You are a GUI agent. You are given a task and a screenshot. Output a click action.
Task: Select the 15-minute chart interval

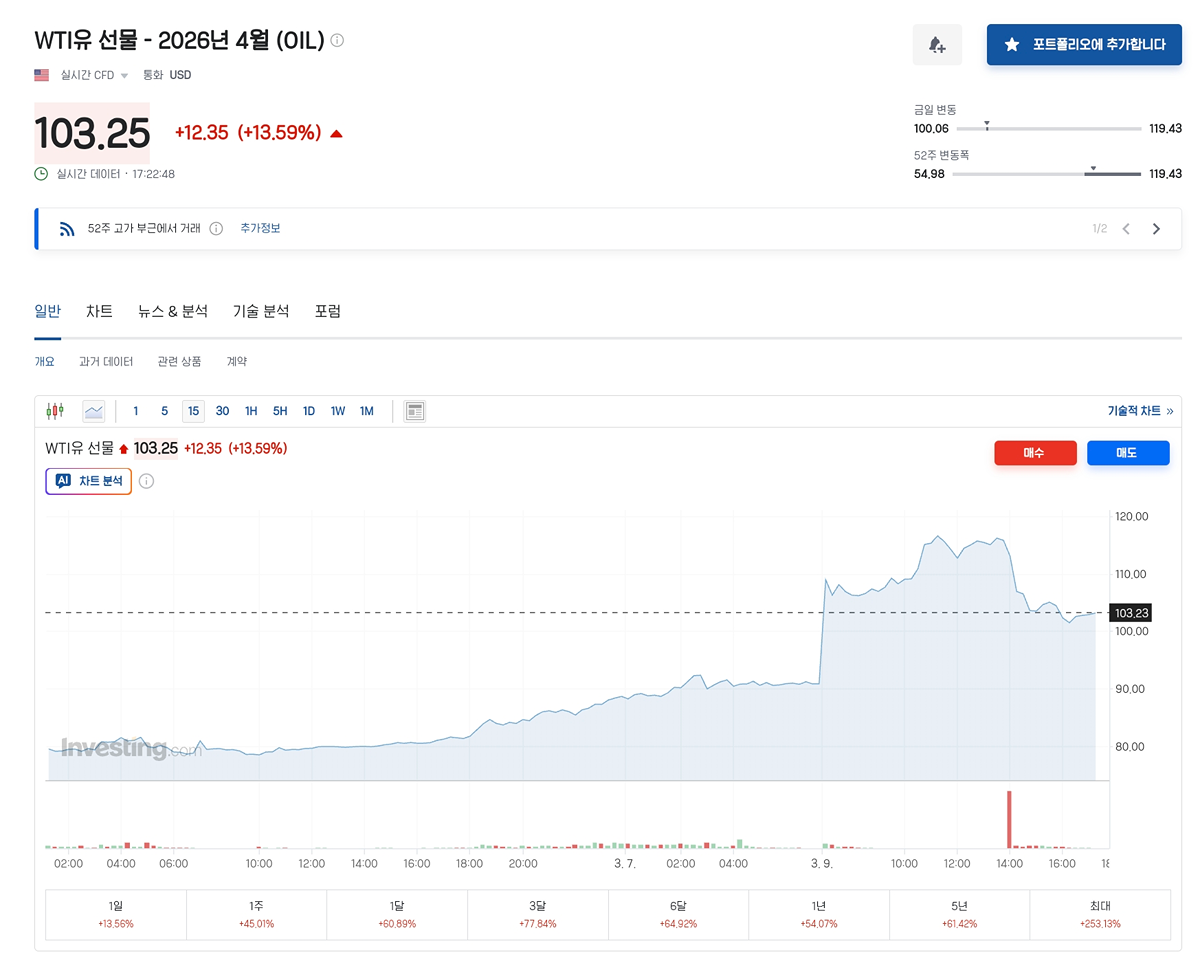(x=193, y=411)
